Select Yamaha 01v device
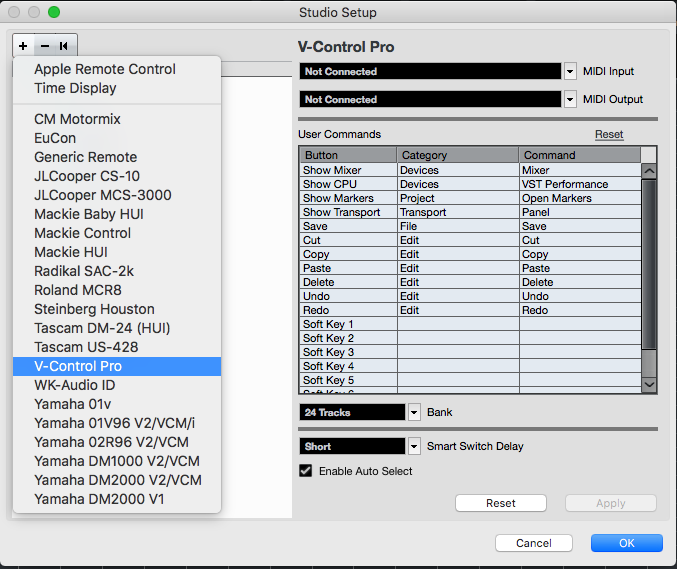The image size is (677, 569). pyautogui.click(x=117, y=404)
